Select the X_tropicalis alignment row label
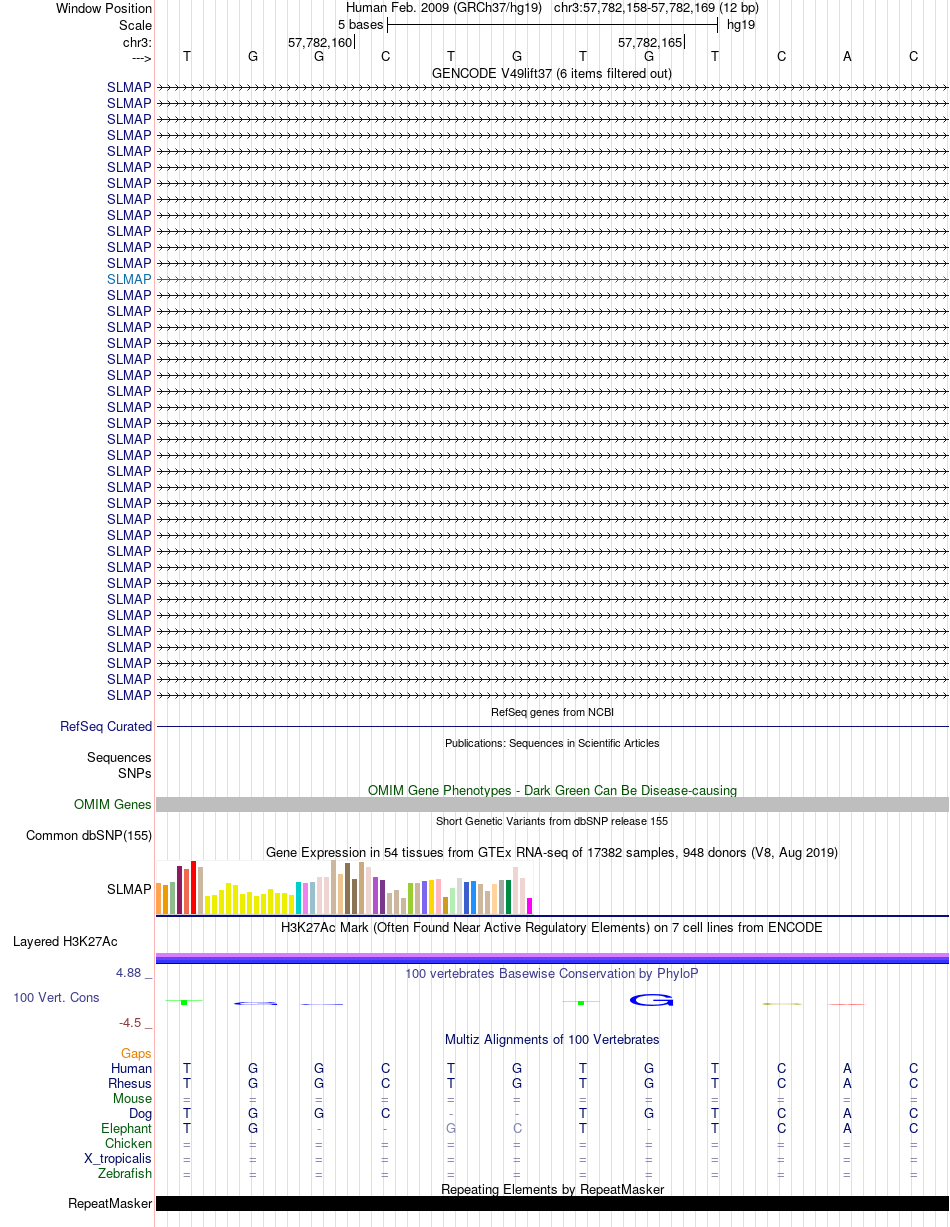Image resolution: width=950 pixels, height=1227 pixels. click(x=118, y=1158)
